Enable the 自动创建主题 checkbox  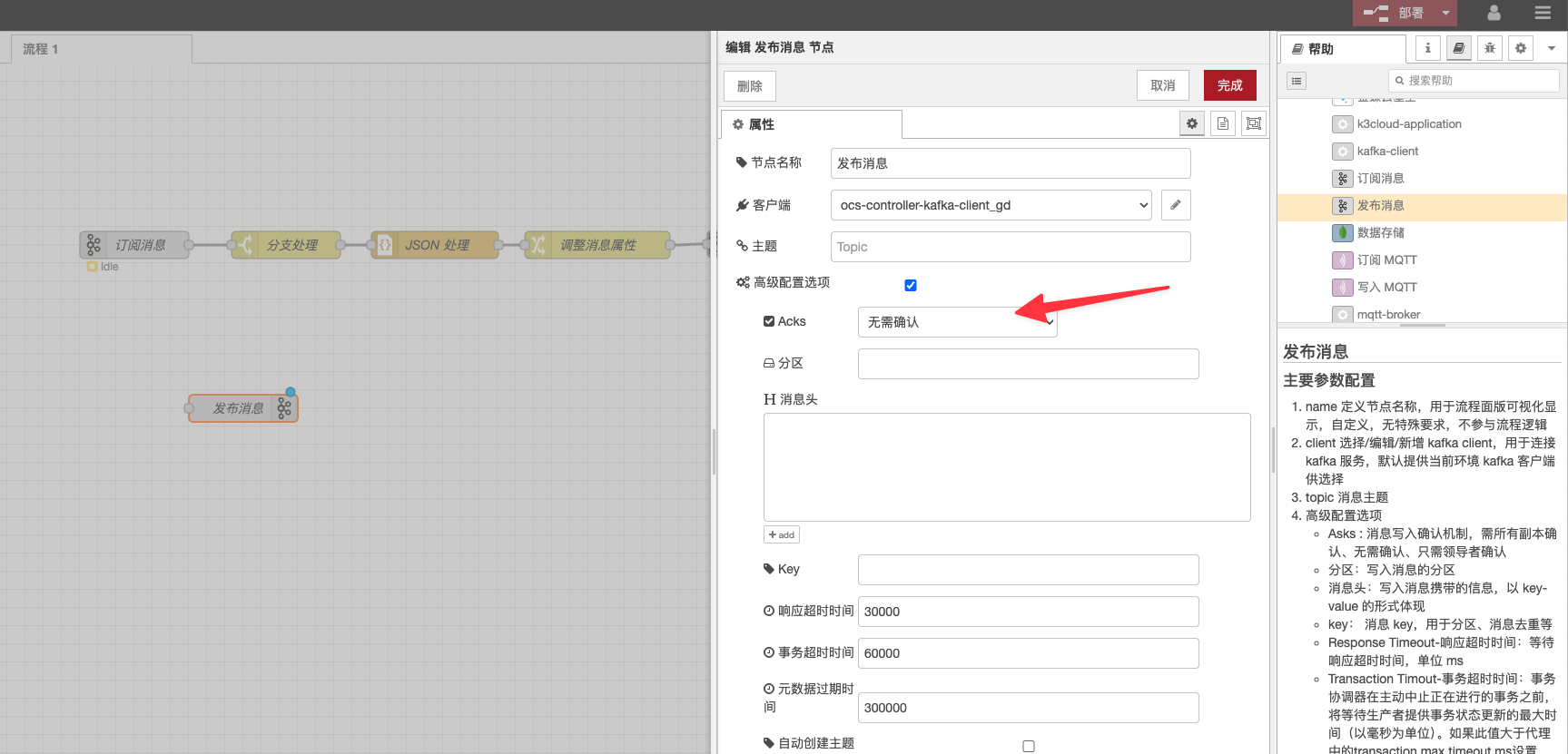(x=1029, y=746)
